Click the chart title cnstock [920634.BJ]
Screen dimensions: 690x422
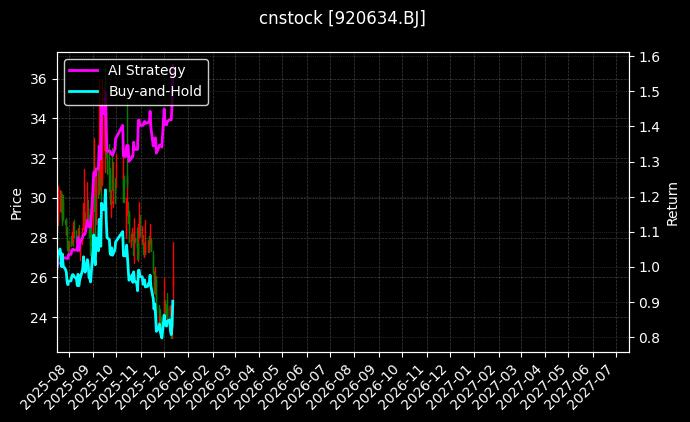[344, 19]
